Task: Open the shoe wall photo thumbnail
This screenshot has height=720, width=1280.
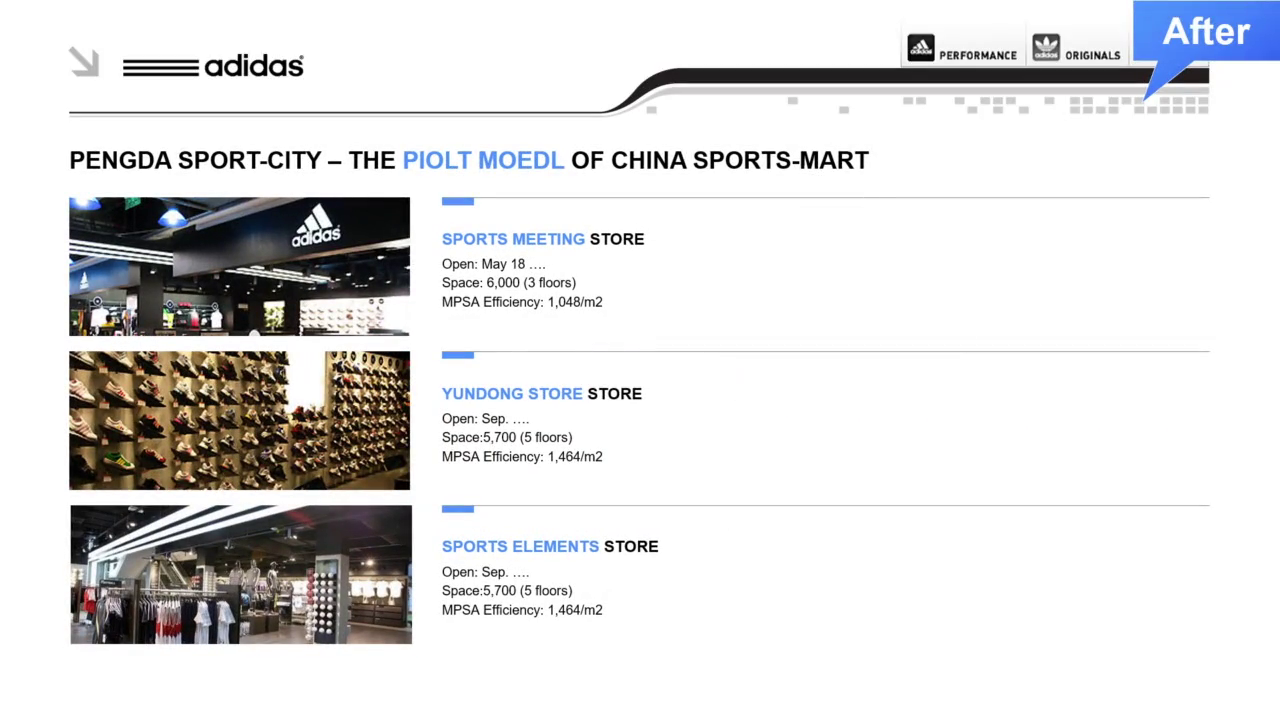Action: click(x=239, y=420)
